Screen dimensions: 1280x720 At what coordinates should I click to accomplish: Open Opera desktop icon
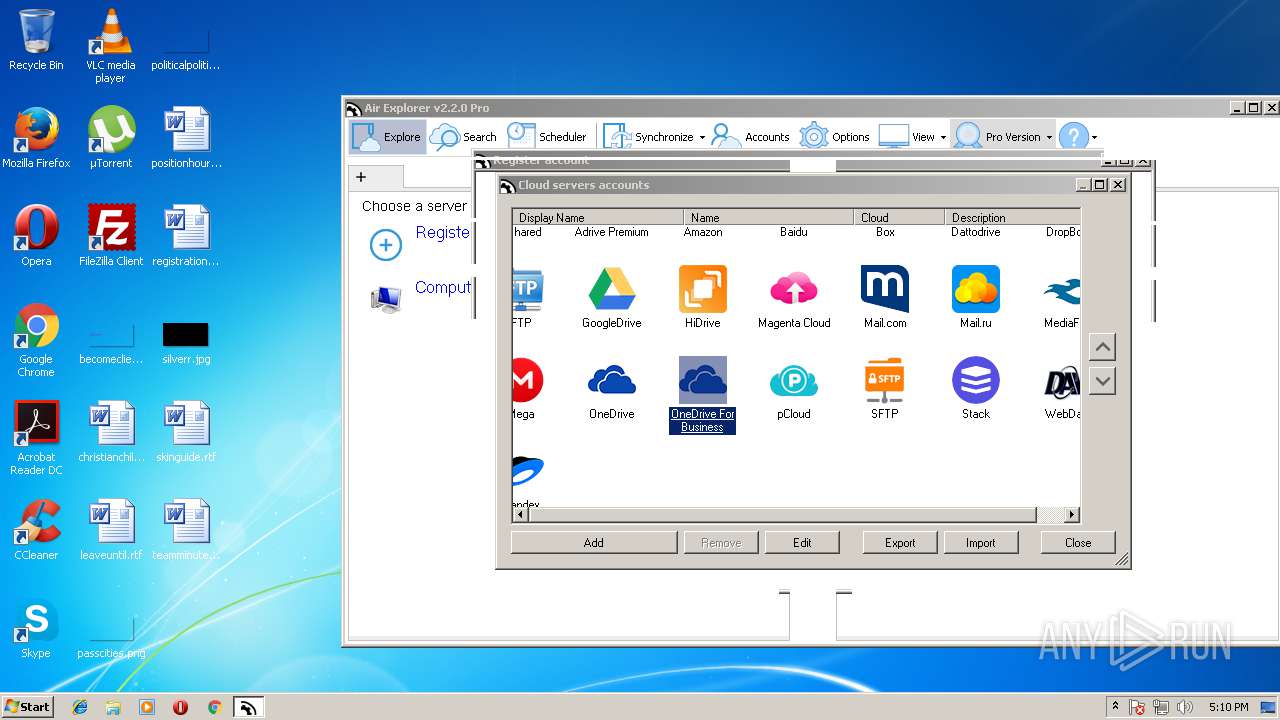point(36,236)
